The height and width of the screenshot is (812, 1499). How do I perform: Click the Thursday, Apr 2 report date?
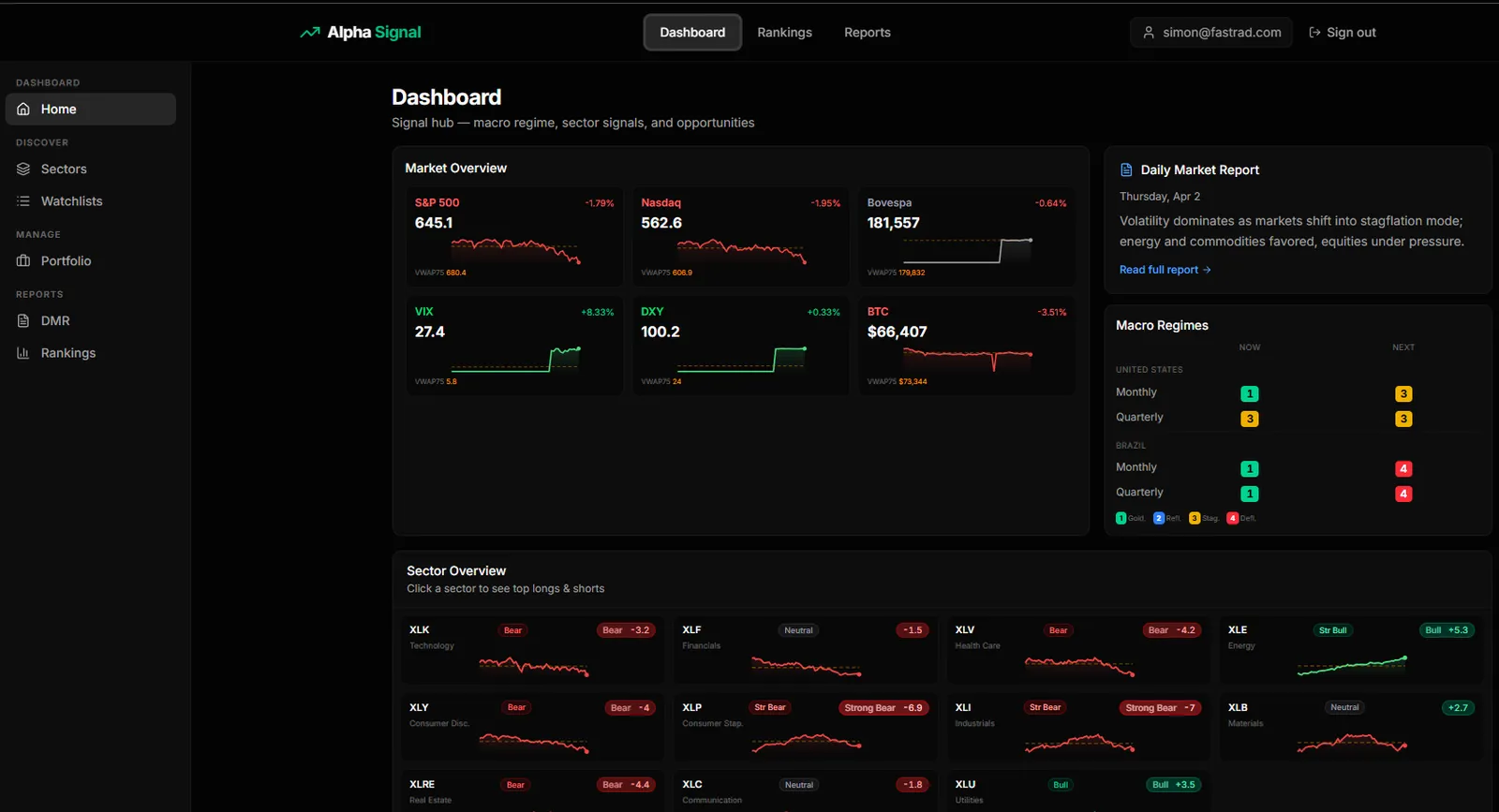1160,197
